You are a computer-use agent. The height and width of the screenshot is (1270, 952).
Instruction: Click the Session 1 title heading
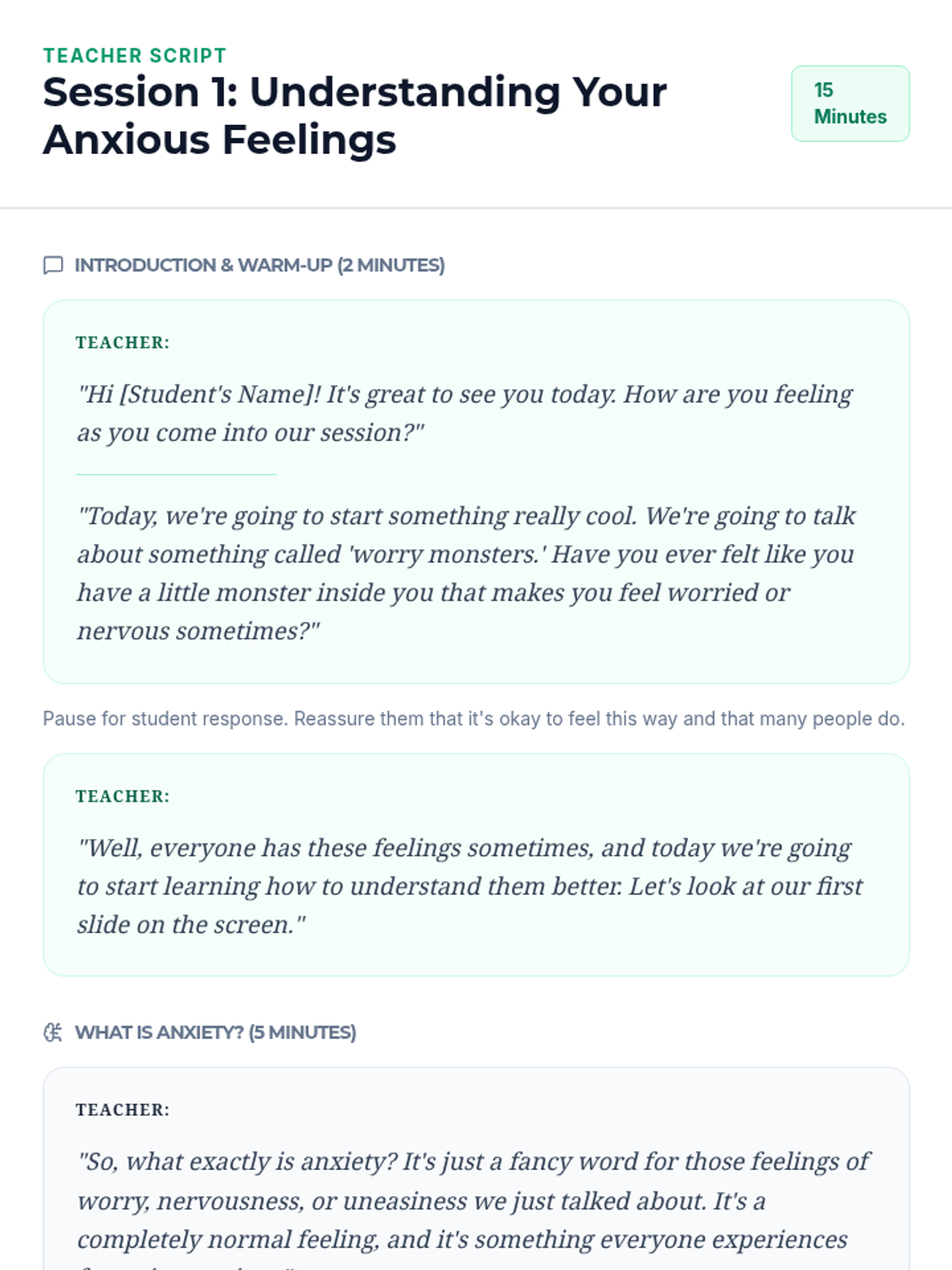(x=355, y=116)
